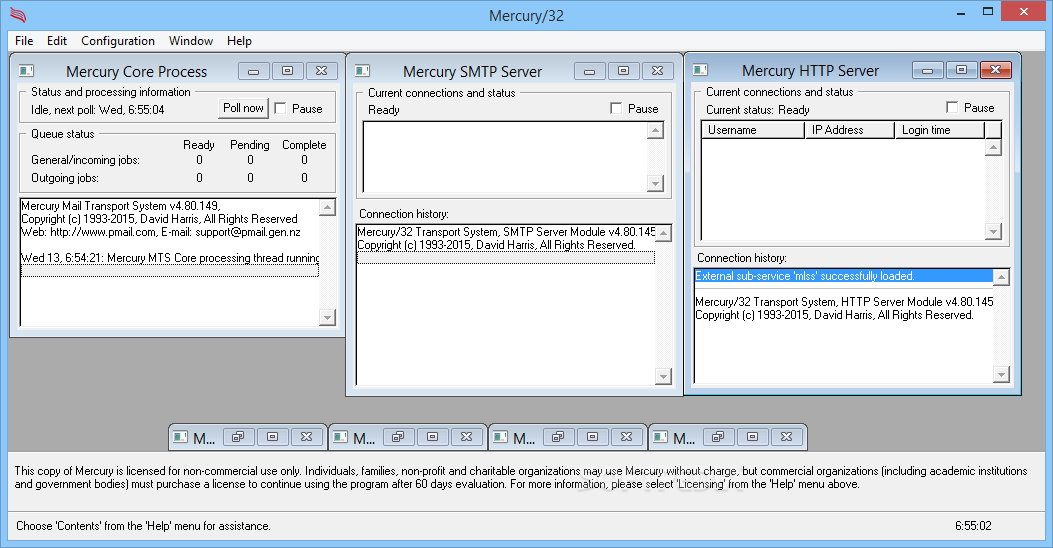Image resolution: width=1053 pixels, height=548 pixels.
Task: Enable Pause in Mercury SMTP Server
Action: pyautogui.click(x=616, y=108)
